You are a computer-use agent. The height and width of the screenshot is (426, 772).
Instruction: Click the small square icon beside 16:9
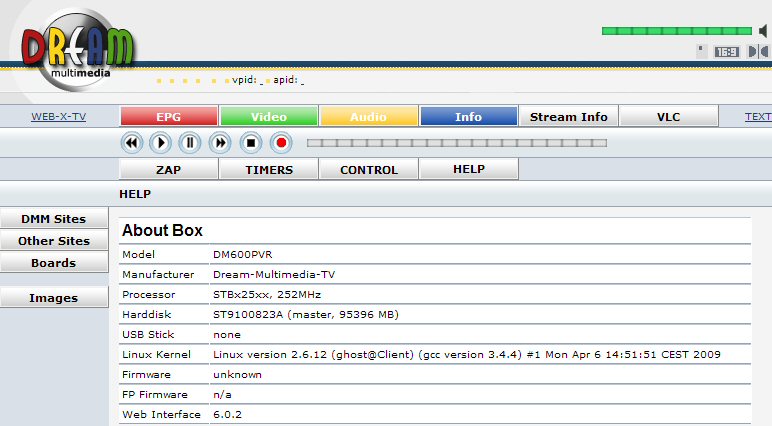click(702, 51)
